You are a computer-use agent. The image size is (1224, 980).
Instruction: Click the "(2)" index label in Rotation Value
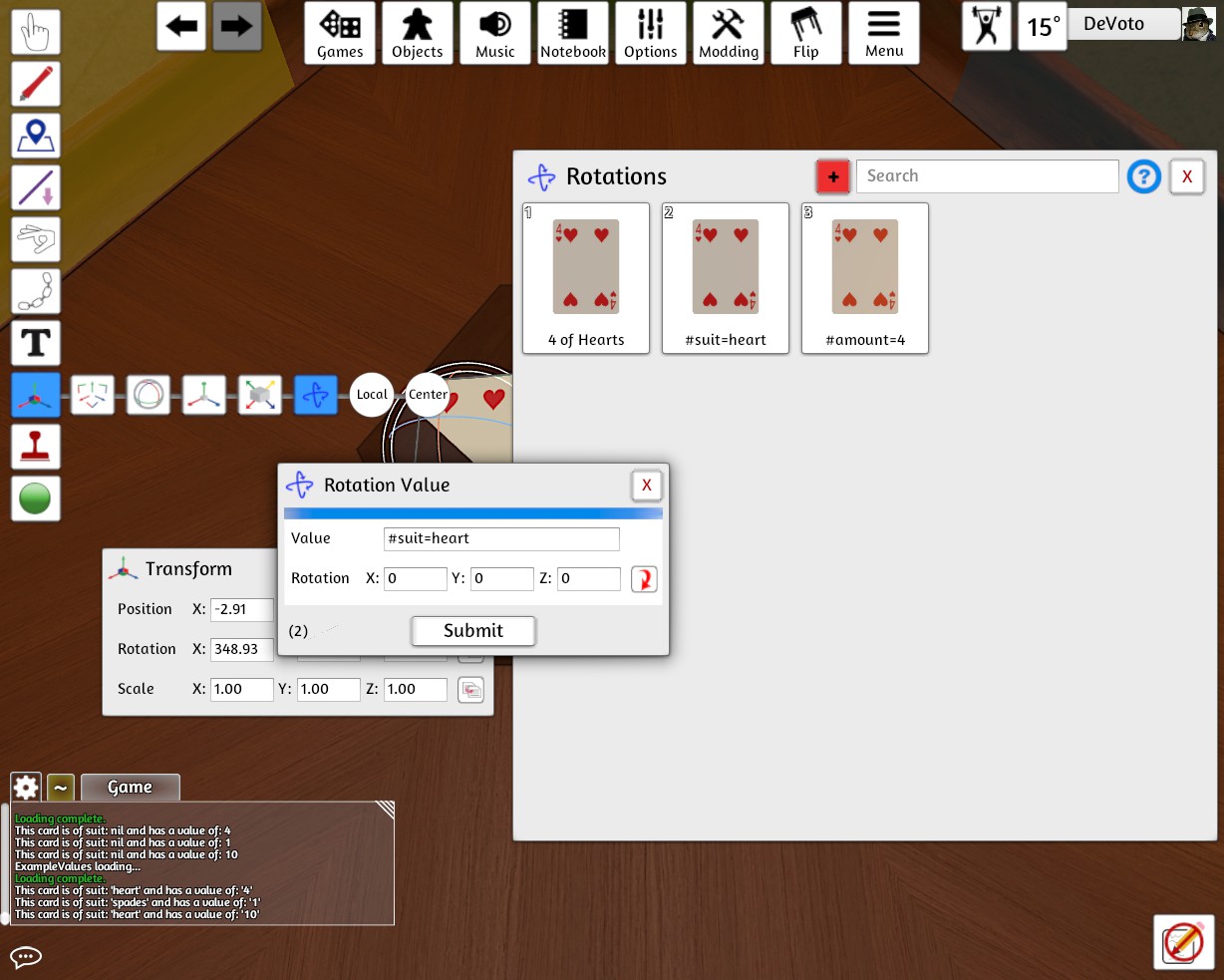click(x=298, y=631)
